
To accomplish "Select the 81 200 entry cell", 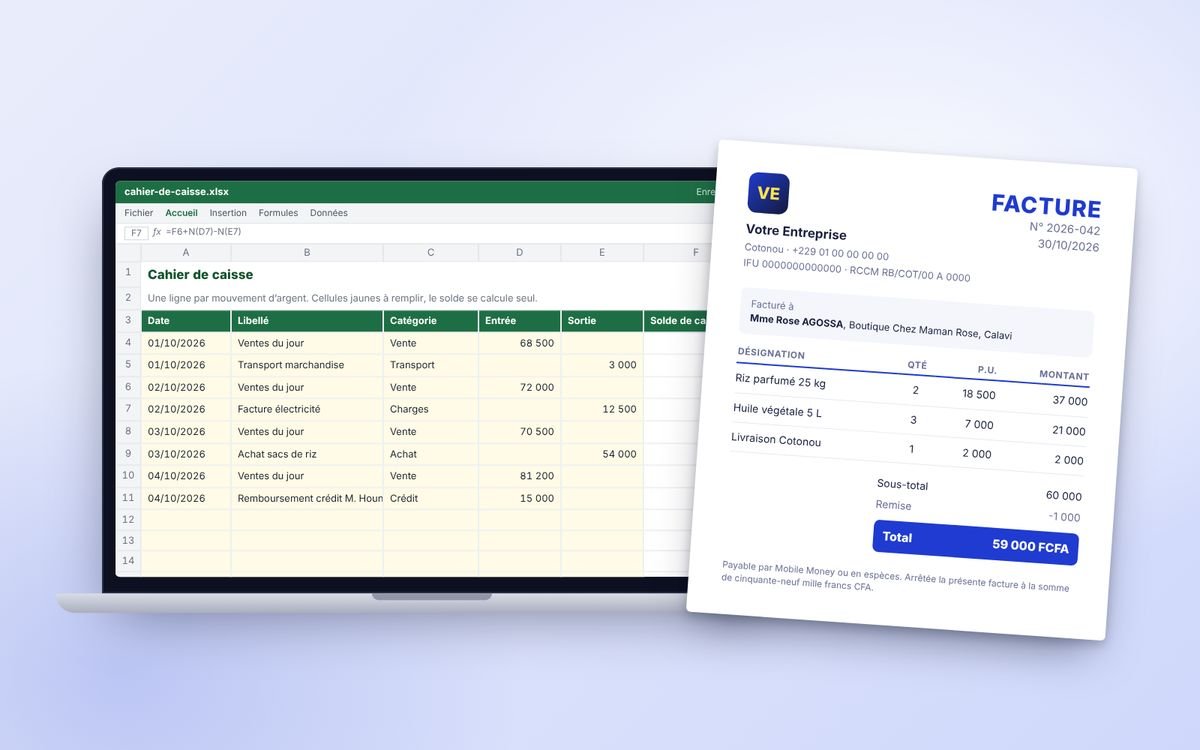I will pyautogui.click(x=519, y=476).
